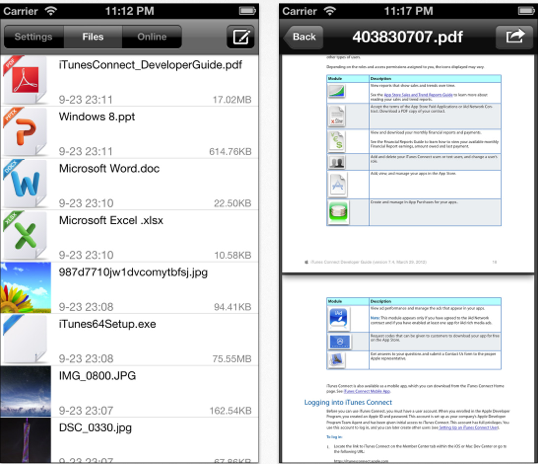The image size is (538, 464).
Task: Select 987d7710jw1dvcomytbfsj.jpg file name
Action: [x=133, y=272]
